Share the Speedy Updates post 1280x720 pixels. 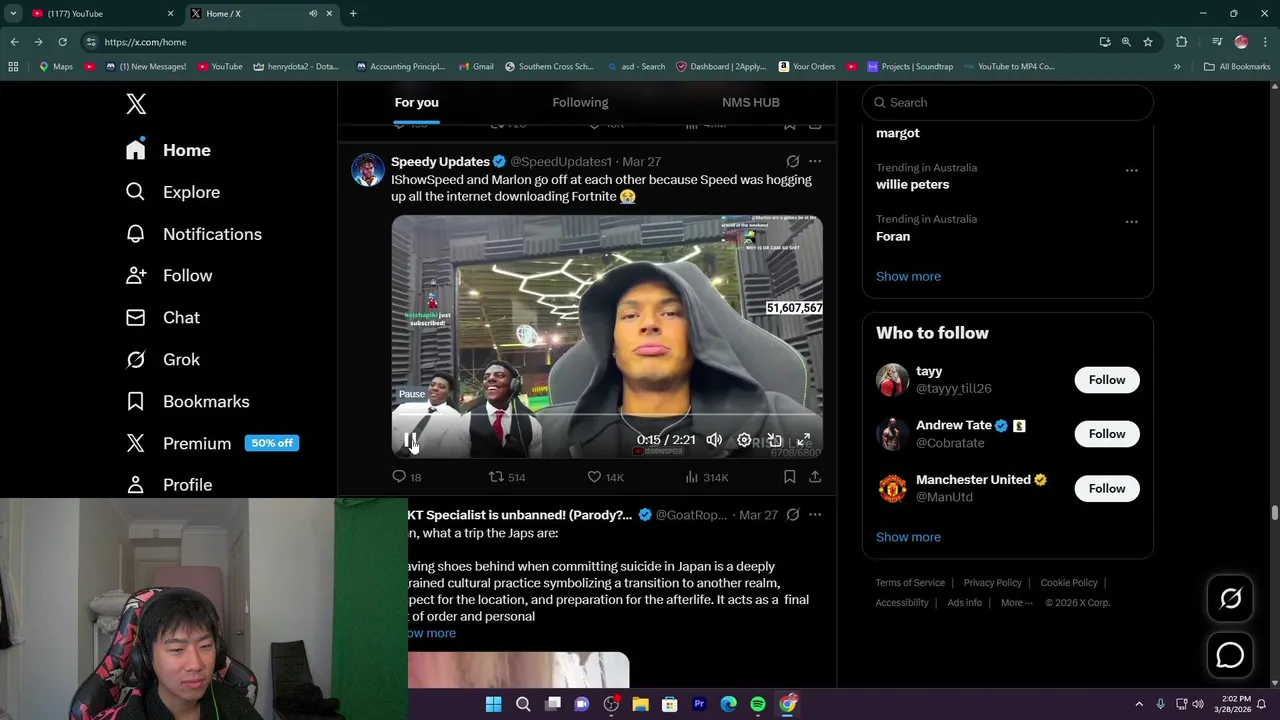pyautogui.click(x=815, y=477)
